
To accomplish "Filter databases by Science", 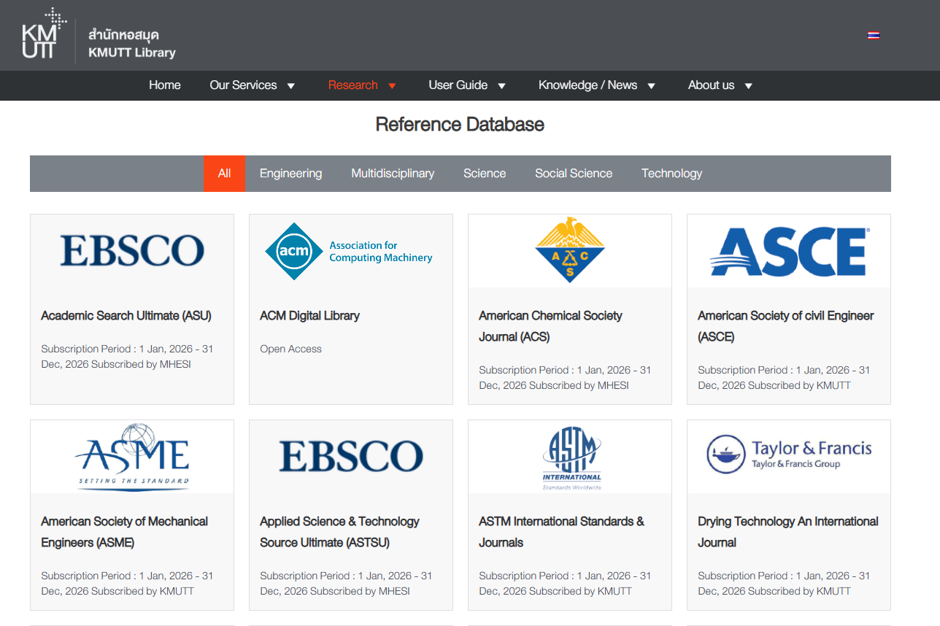I will [x=484, y=173].
